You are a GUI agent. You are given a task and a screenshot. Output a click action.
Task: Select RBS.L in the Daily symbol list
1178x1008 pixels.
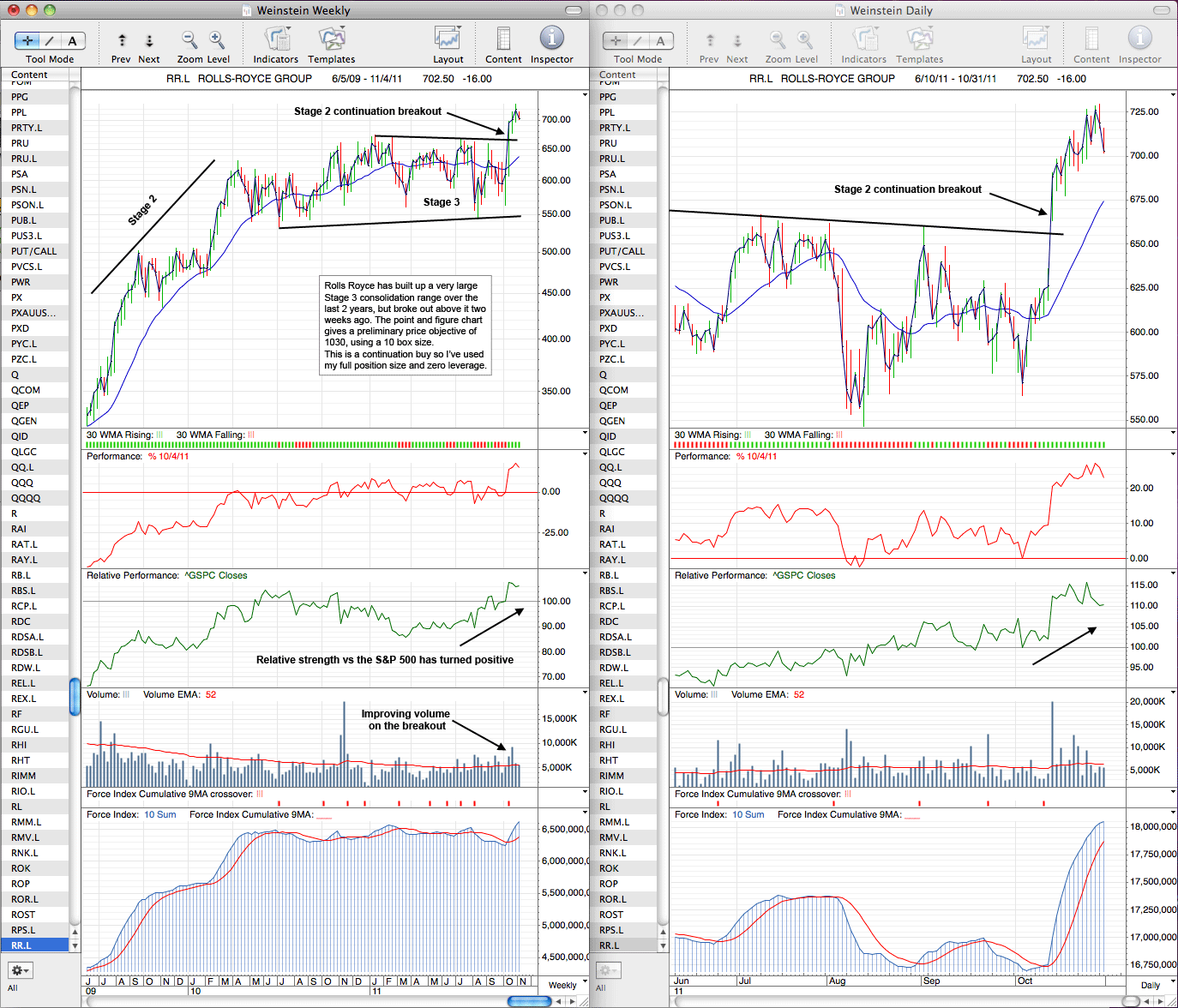coord(622,591)
